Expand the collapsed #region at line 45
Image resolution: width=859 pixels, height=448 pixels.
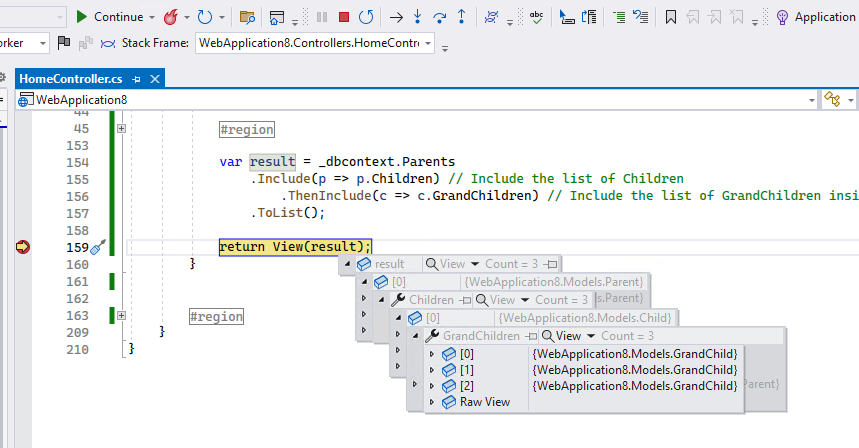click(x=121, y=129)
